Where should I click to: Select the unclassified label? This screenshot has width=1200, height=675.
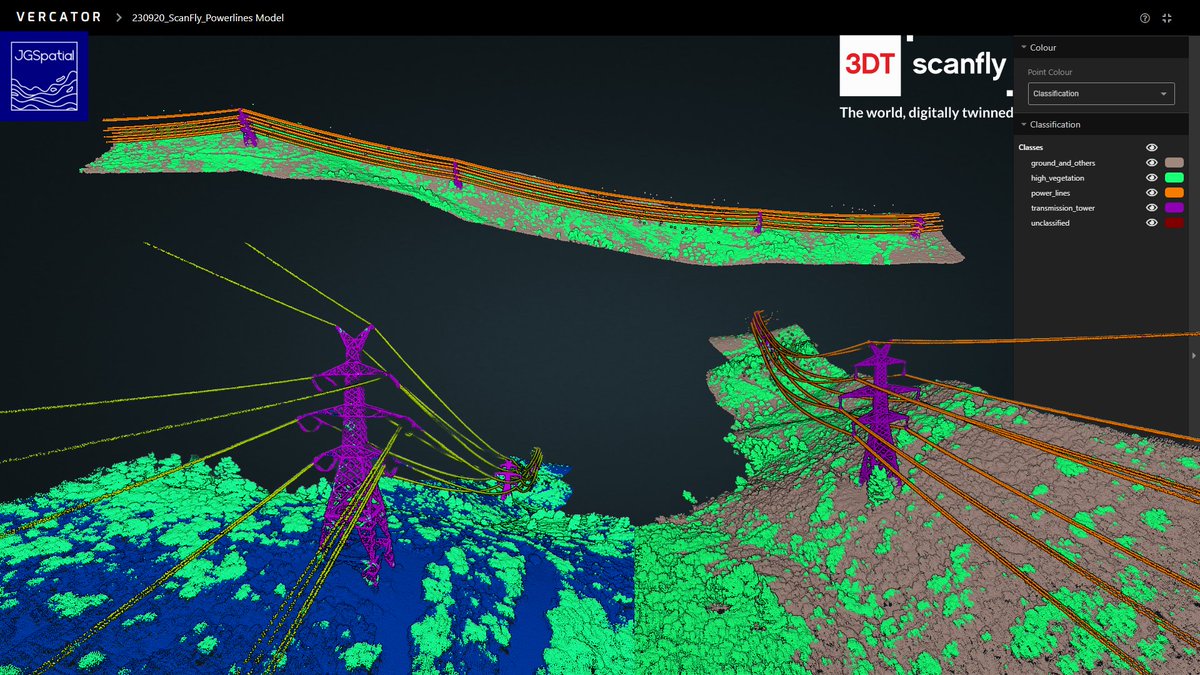pos(1050,223)
